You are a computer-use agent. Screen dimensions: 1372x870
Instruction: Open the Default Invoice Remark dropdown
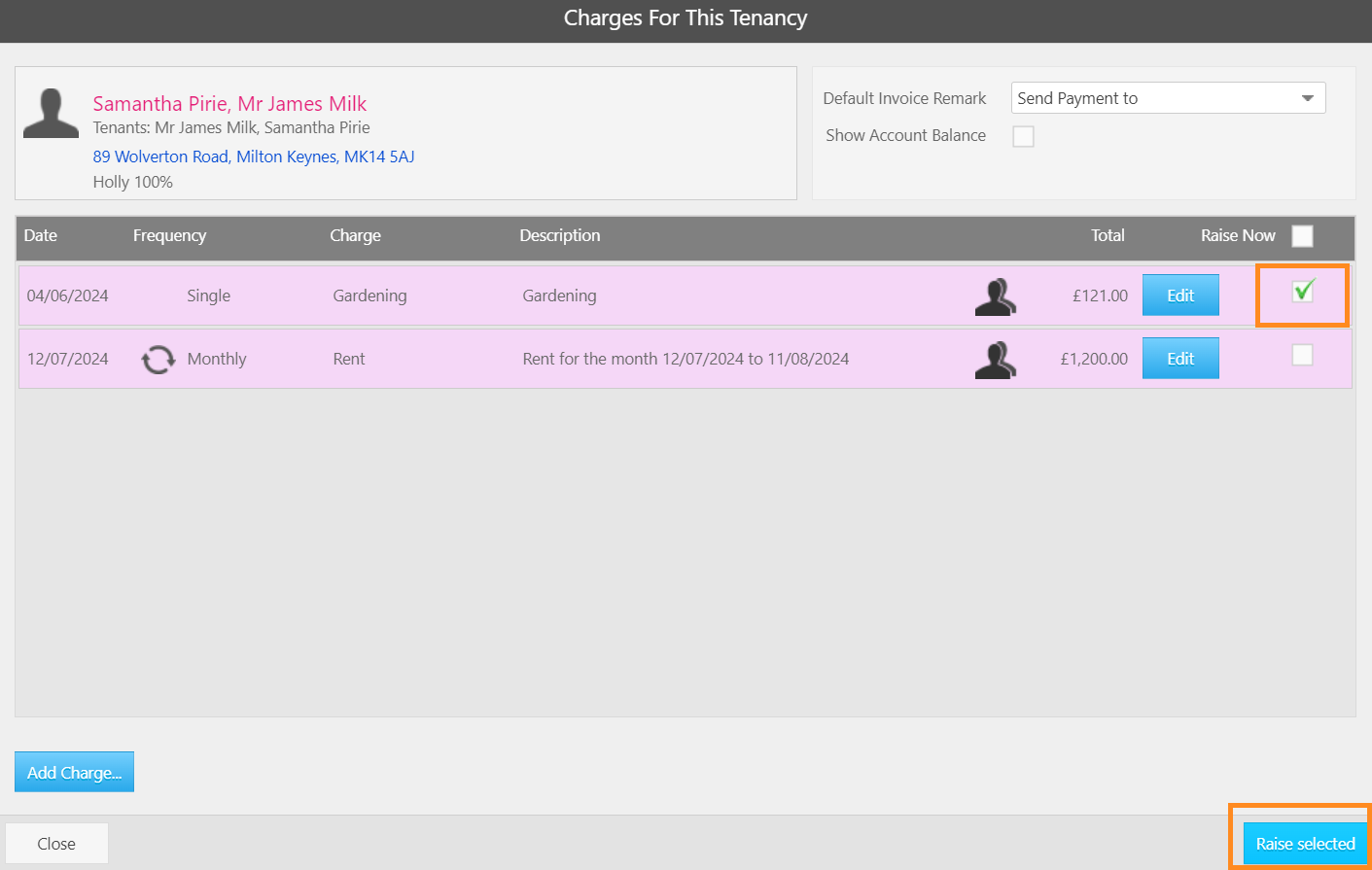(x=1168, y=98)
